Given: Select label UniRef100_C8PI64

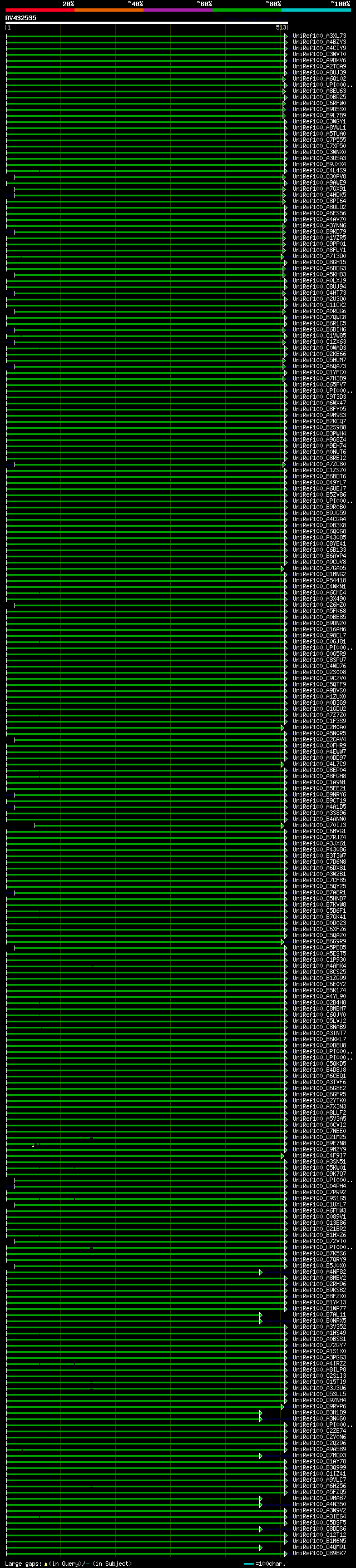Looking at the screenshot, I should click(x=319, y=201).
